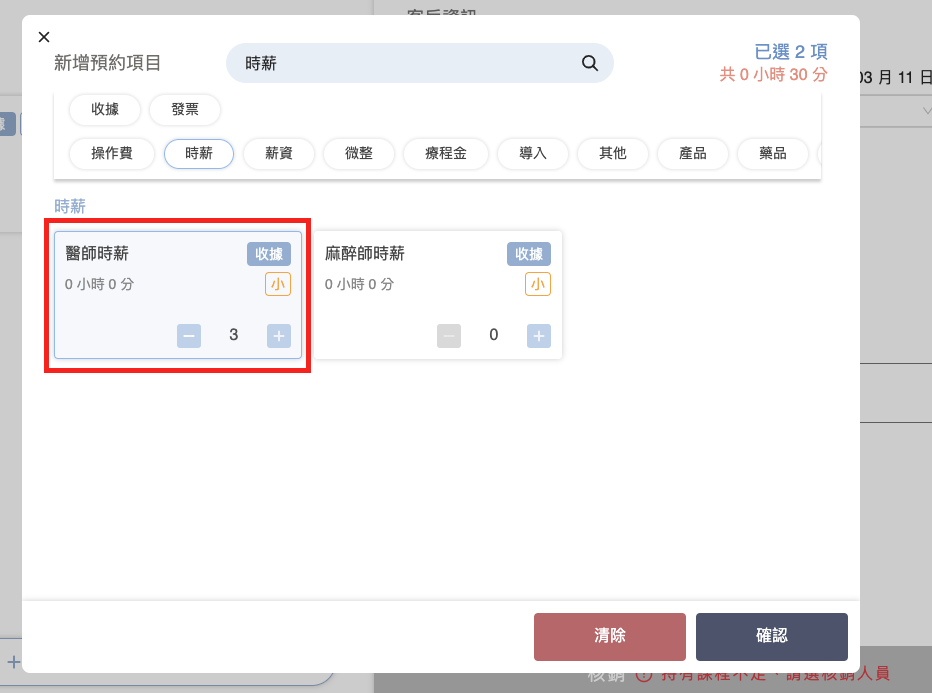932x693 pixels.
Task: Decrease 醫師時薪 quantity with minus button
Action: (189, 335)
